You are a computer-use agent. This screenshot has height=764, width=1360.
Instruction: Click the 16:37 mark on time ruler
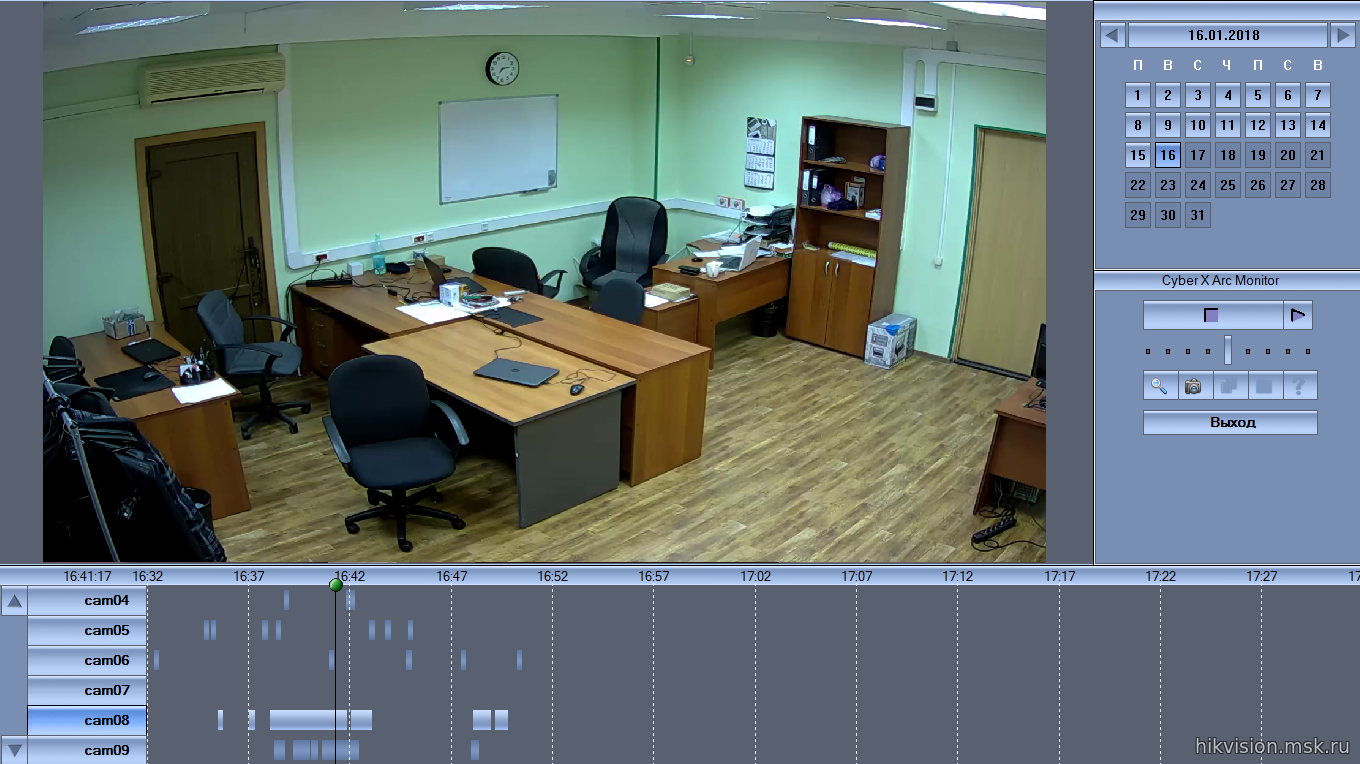coord(249,576)
